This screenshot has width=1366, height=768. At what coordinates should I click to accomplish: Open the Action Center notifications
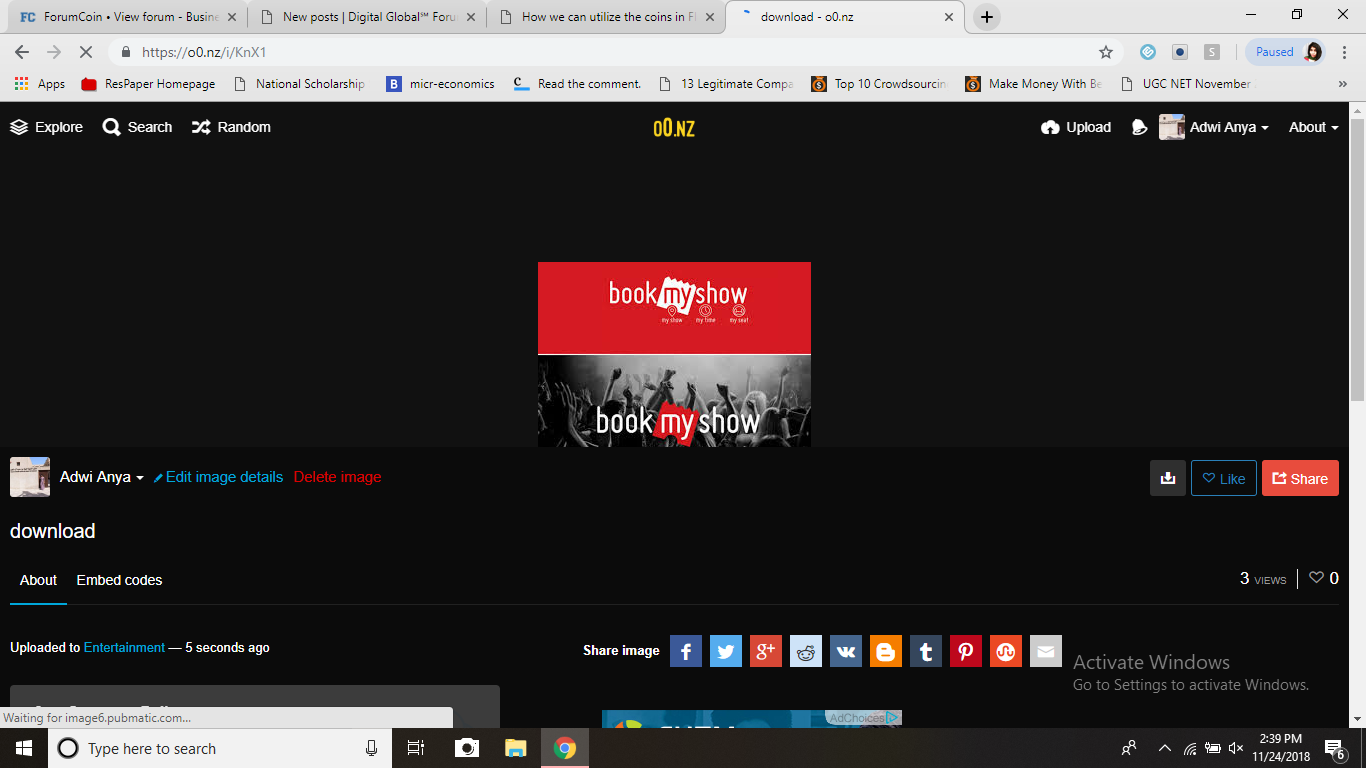tap(1334, 748)
